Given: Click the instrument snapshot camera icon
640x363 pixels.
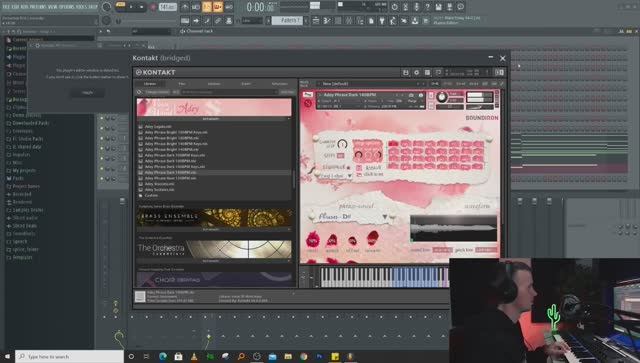Looking at the screenshot, I should coord(411,95).
